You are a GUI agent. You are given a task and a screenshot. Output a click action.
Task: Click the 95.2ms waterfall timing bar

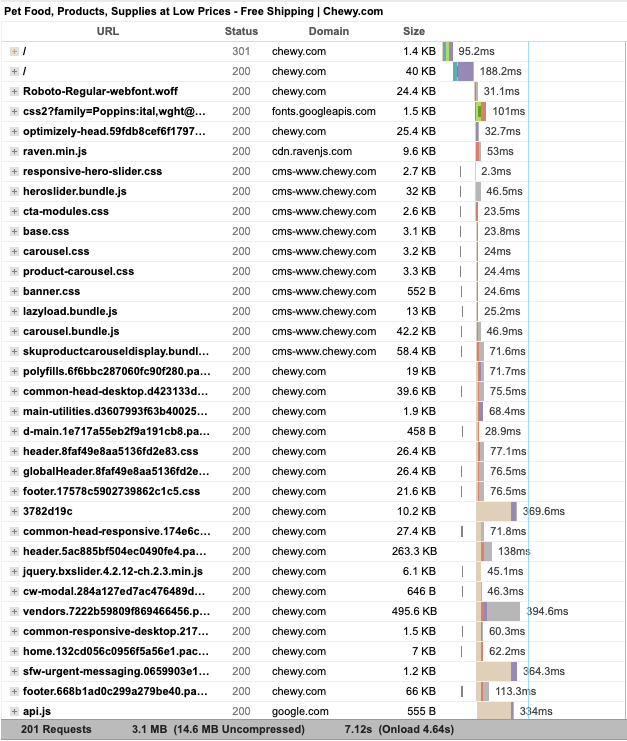(448, 52)
